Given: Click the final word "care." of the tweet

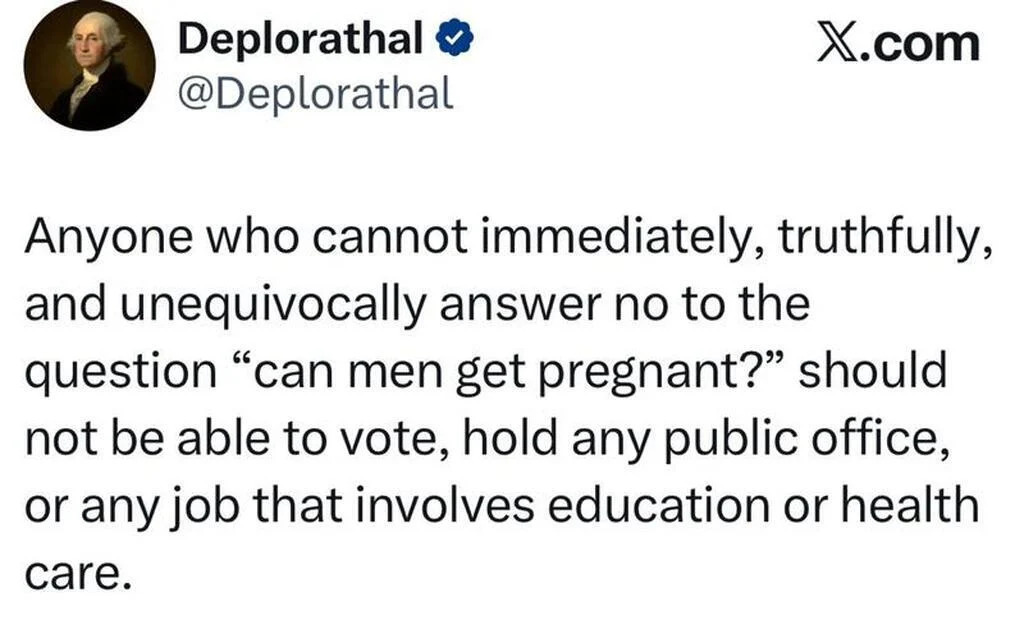Looking at the screenshot, I should (76, 568).
